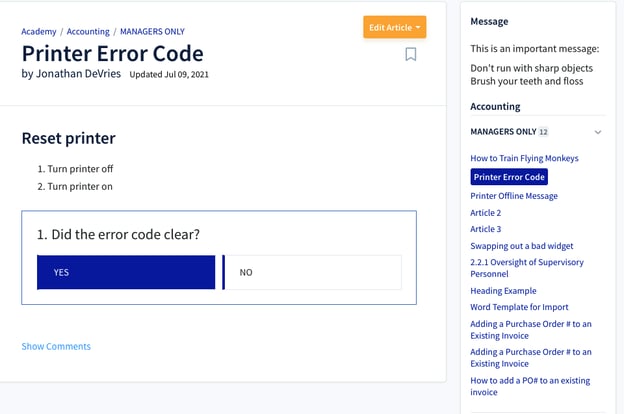Open the Edit Article dropdown button

(x=394, y=27)
